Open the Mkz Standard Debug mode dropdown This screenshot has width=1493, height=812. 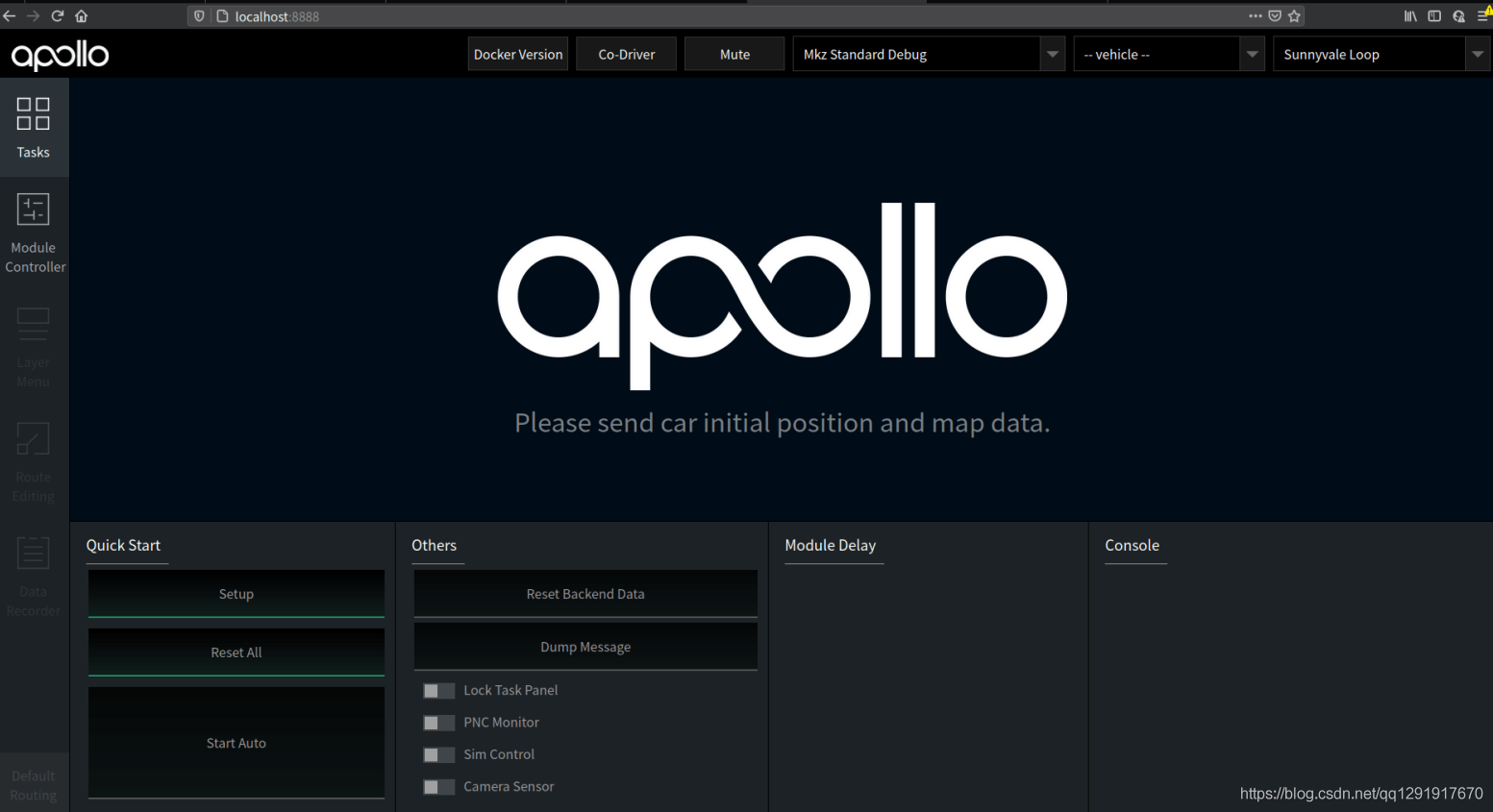(929, 55)
